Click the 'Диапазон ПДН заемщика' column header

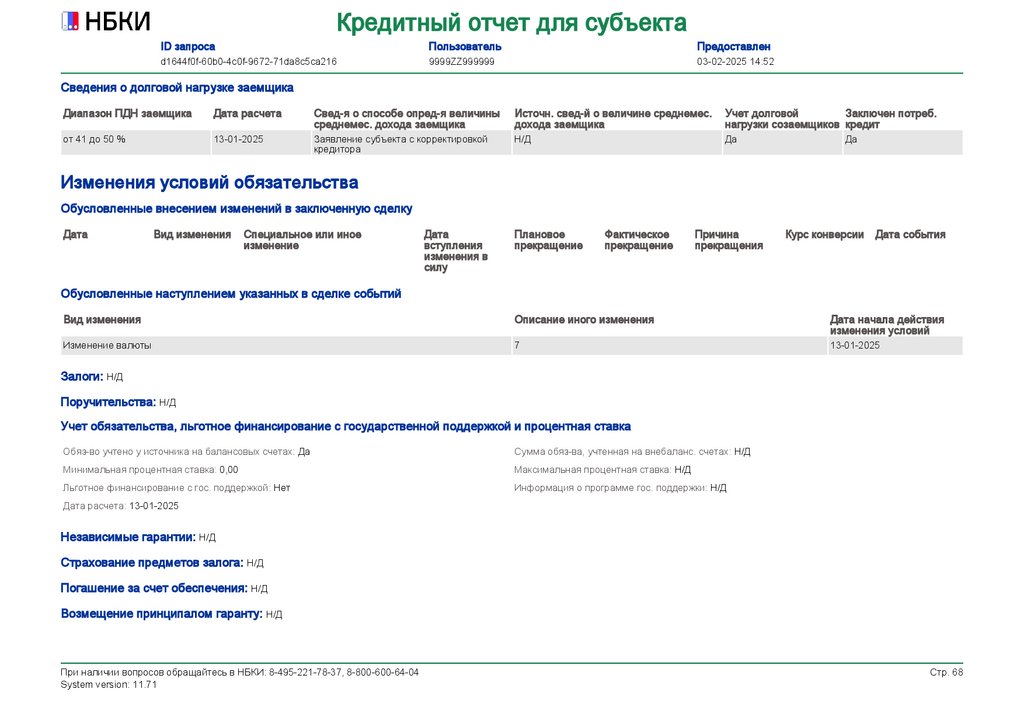127,114
